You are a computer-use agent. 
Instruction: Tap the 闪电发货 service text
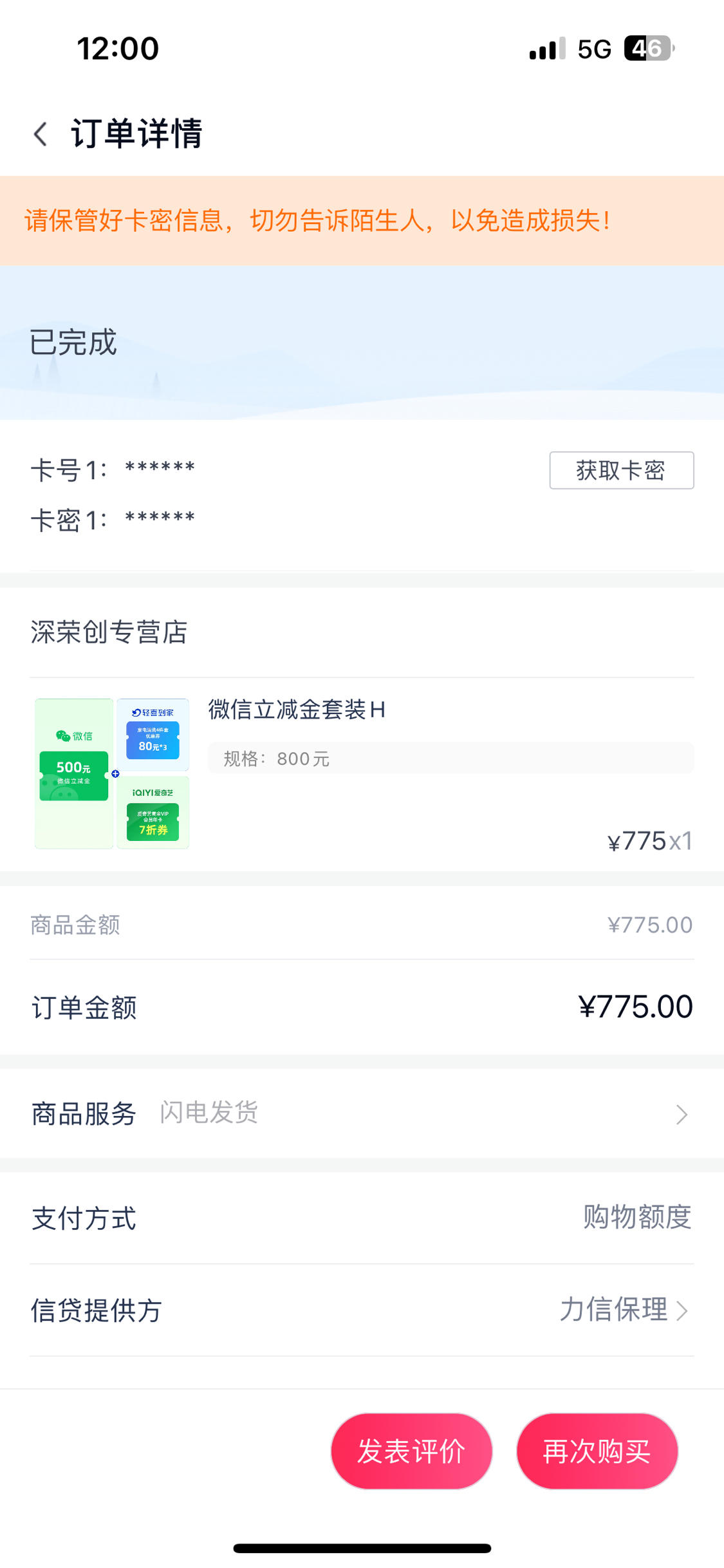coord(209,1112)
